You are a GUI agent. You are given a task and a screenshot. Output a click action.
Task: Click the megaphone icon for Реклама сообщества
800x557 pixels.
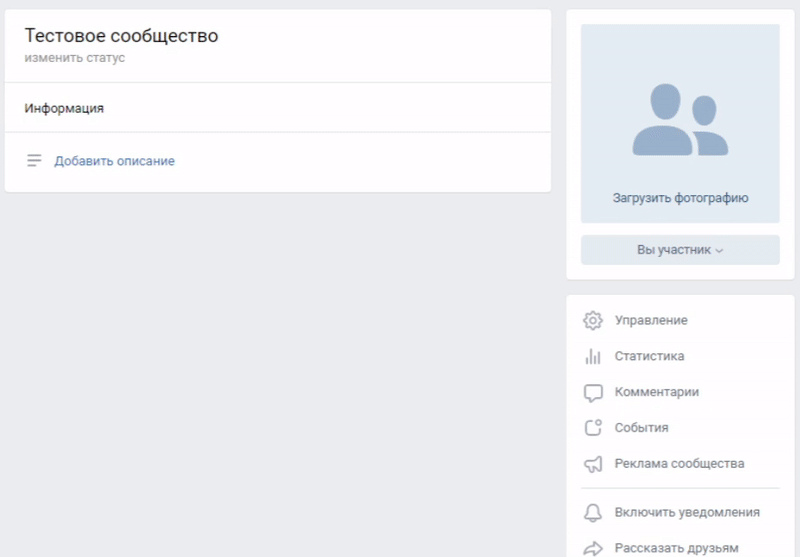pyautogui.click(x=593, y=464)
